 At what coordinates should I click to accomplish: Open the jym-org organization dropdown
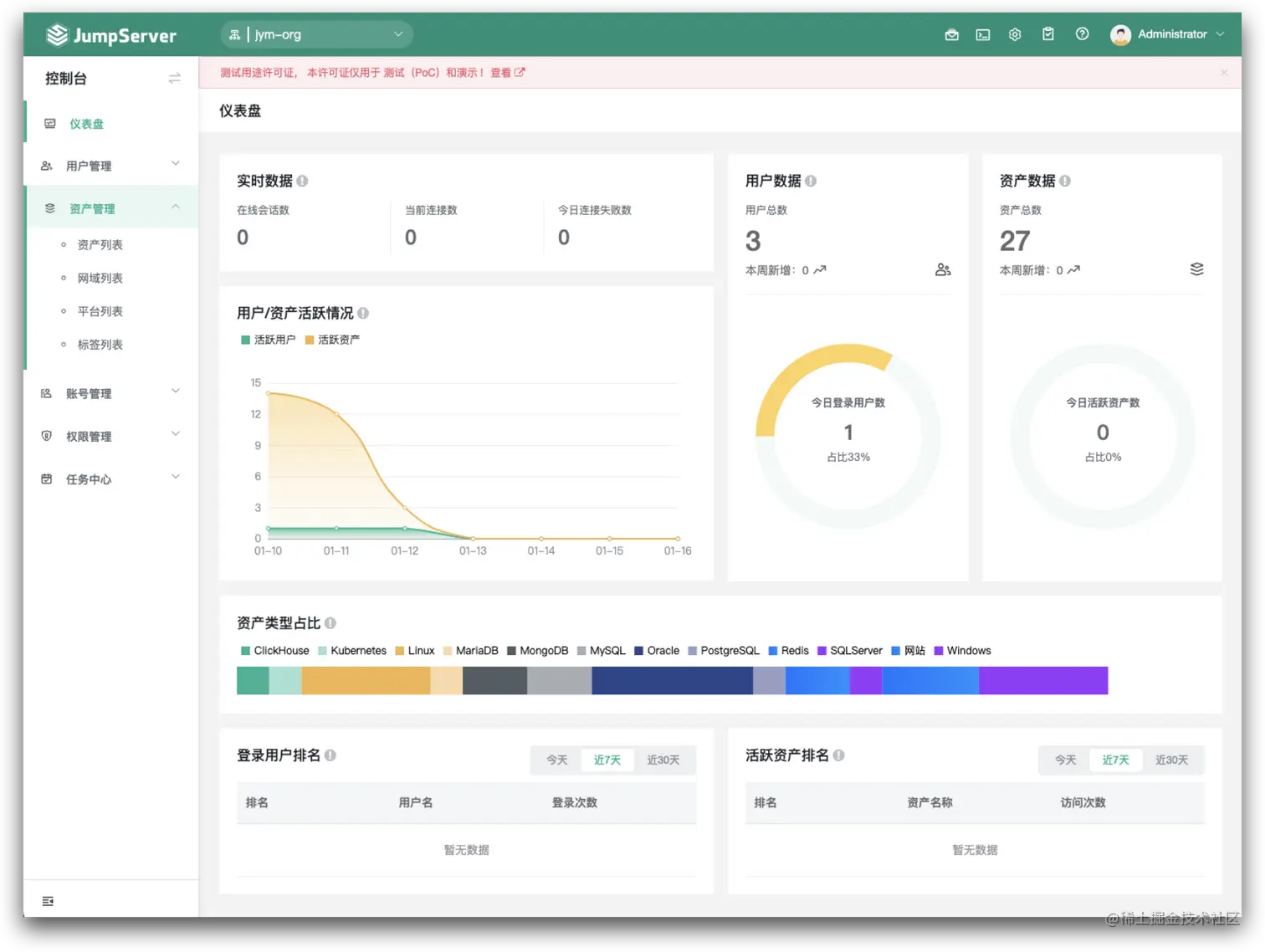click(x=317, y=35)
